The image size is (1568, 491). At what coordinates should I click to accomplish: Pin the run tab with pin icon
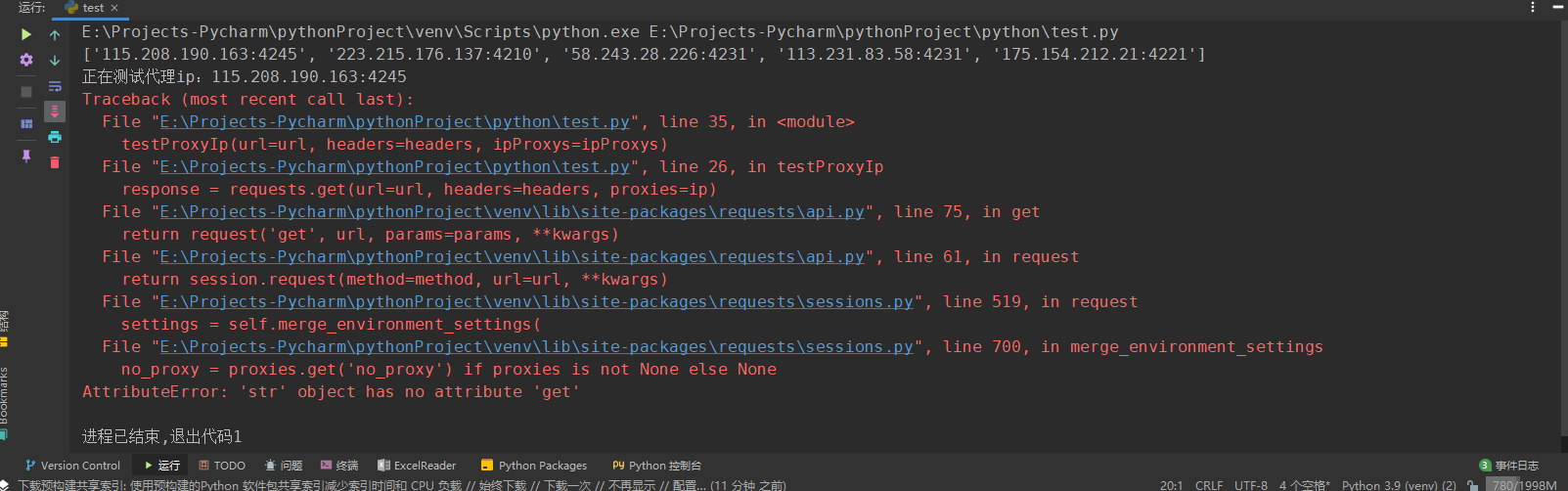point(26,156)
